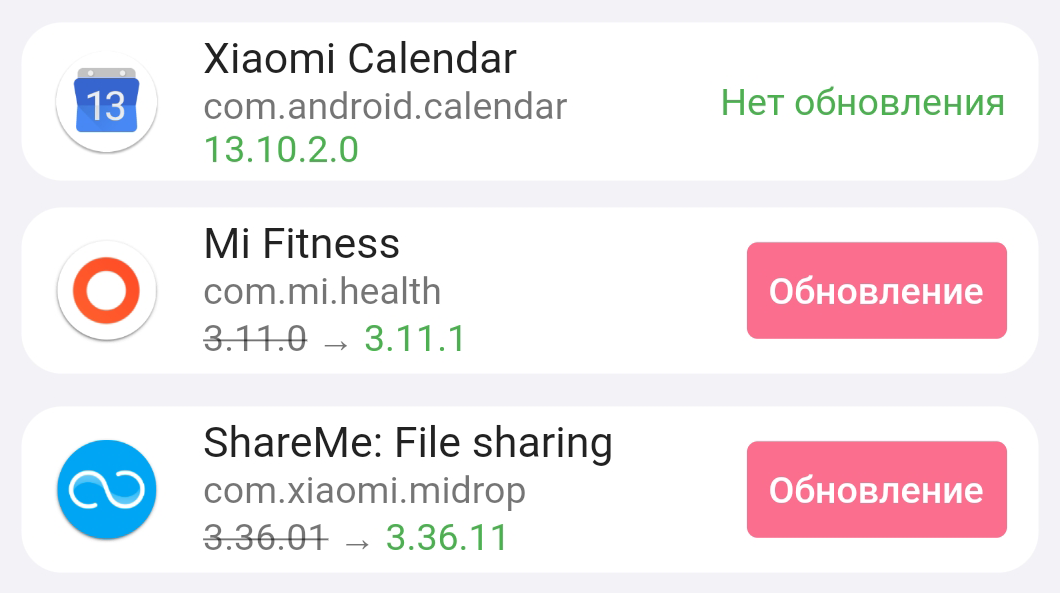1060x593 pixels.
Task: Click package name com.xiaomi.midrop
Action: [x=364, y=492]
